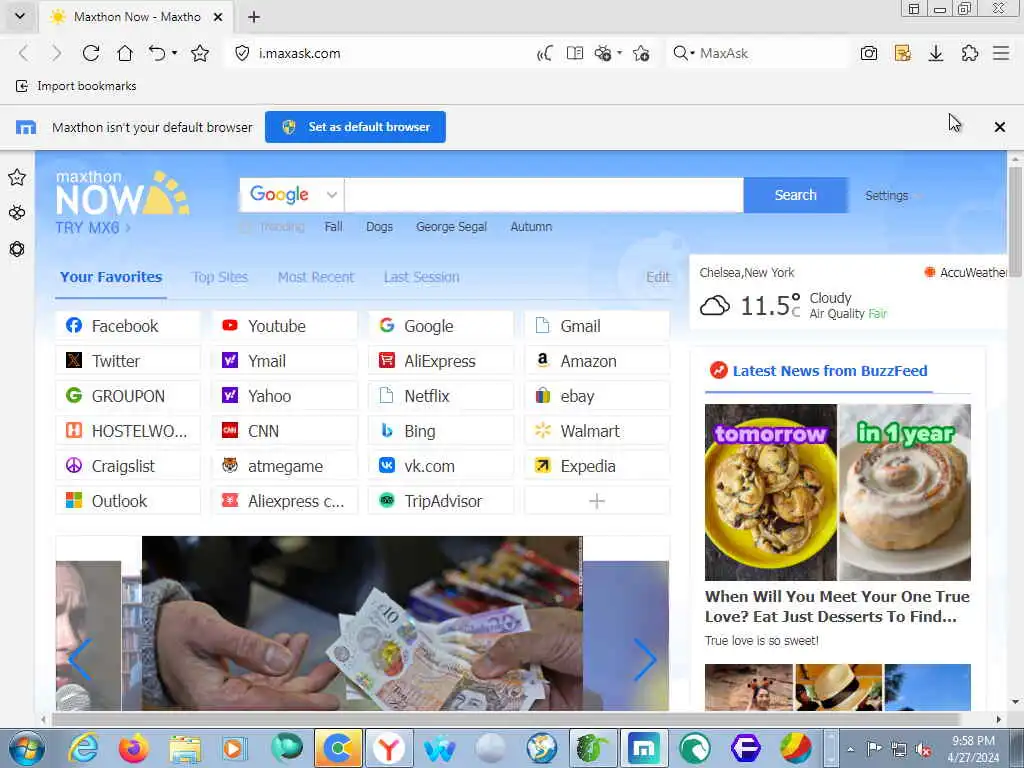Open the Youtube favorite tile
Image resolution: width=1024 pixels, height=768 pixels.
(x=285, y=326)
